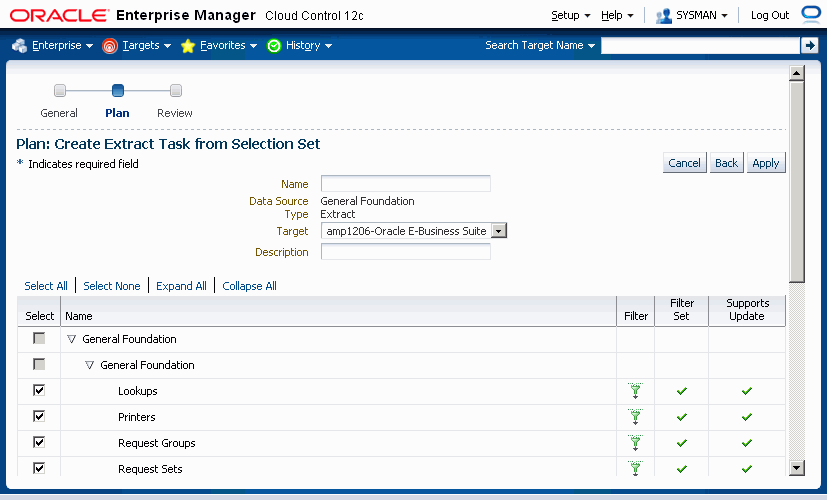Click the vertical scrollbar thumb

click(x=796, y=181)
